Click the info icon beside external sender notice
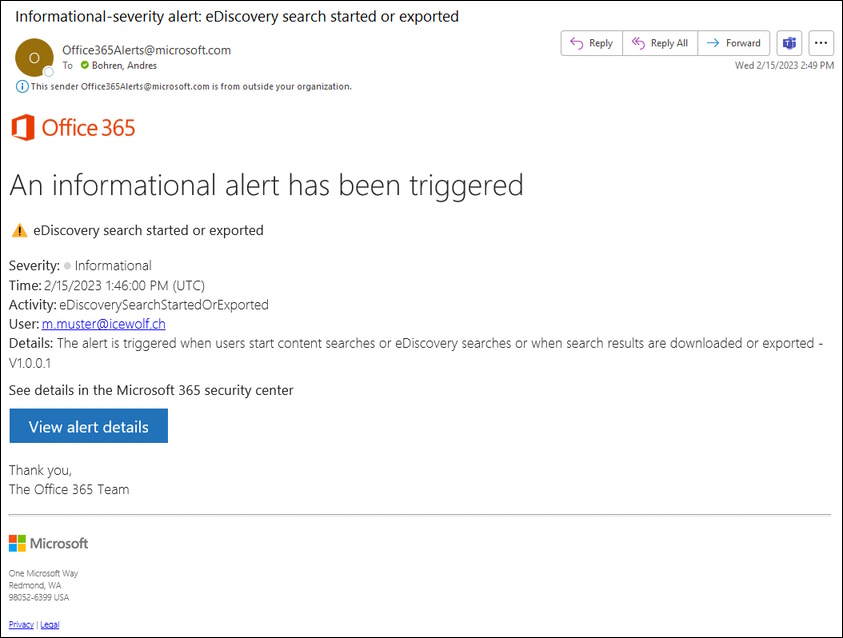This screenshot has width=843, height=638. [22, 87]
